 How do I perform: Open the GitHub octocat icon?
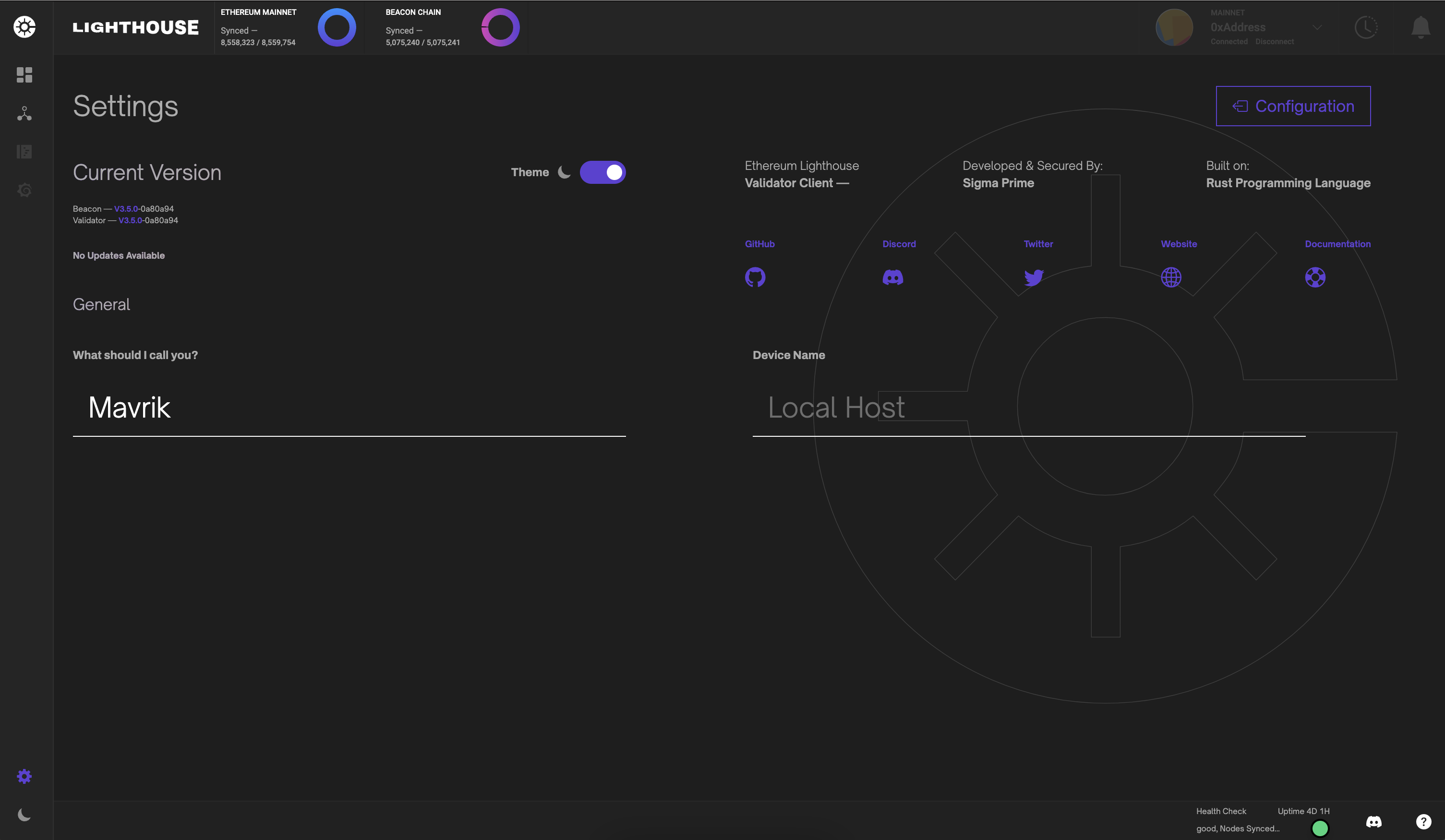click(755, 277)
